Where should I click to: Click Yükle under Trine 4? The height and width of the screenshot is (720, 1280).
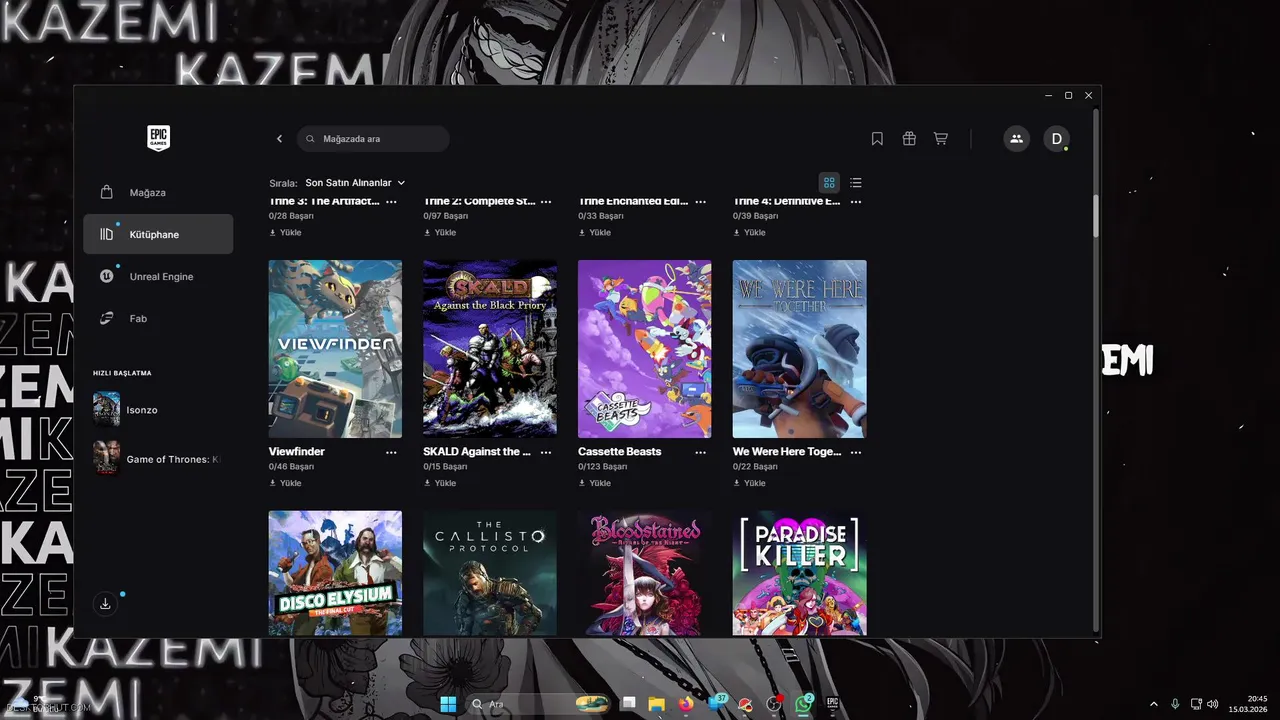[749, 233]
